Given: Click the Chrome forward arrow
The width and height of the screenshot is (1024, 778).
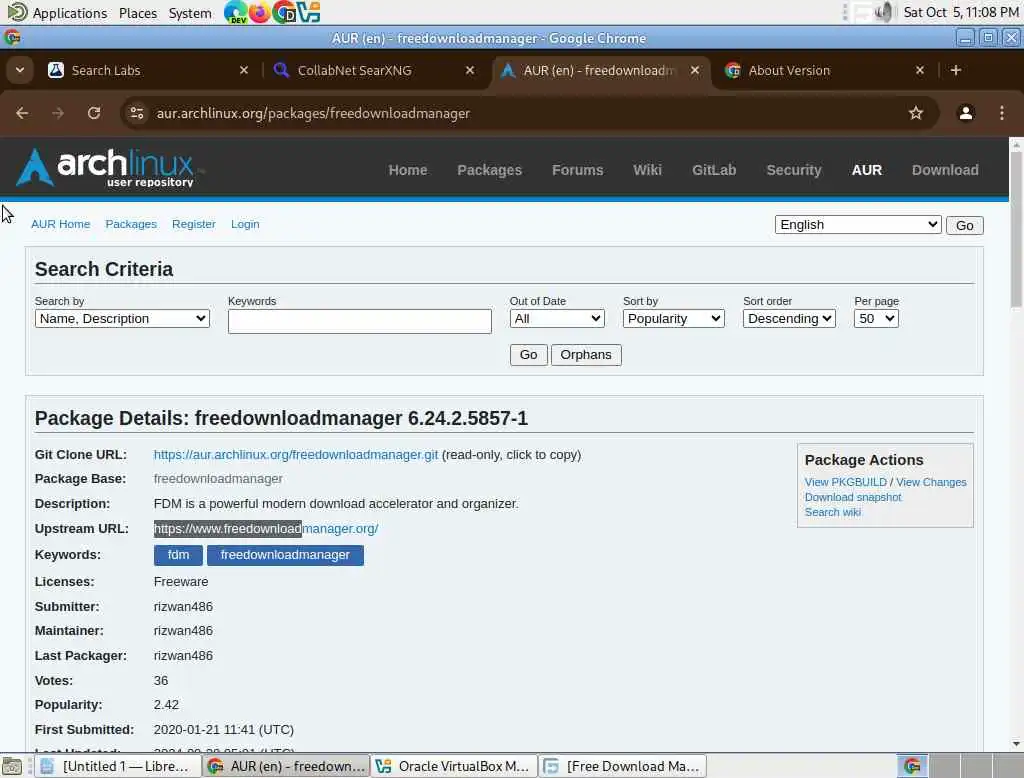Looking at the screenshot, I should [58, 113].
